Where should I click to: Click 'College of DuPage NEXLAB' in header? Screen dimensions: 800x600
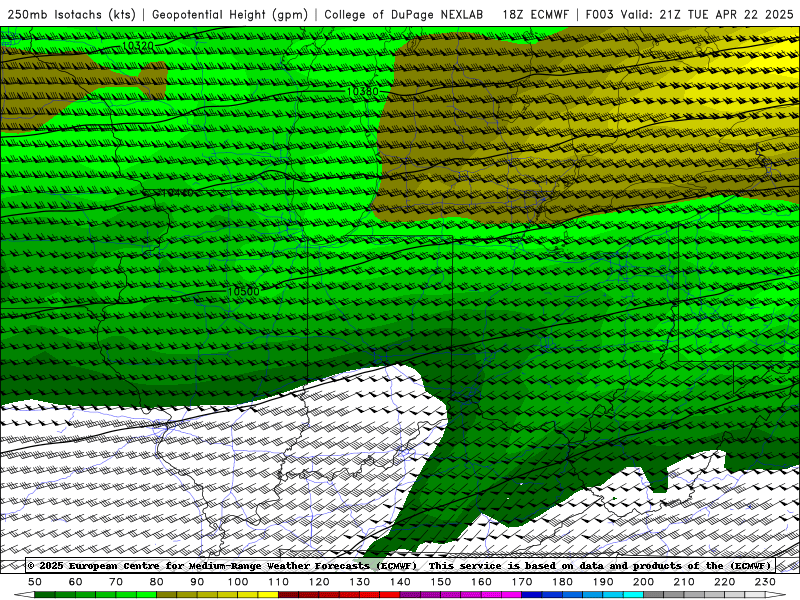coord(404,14)
